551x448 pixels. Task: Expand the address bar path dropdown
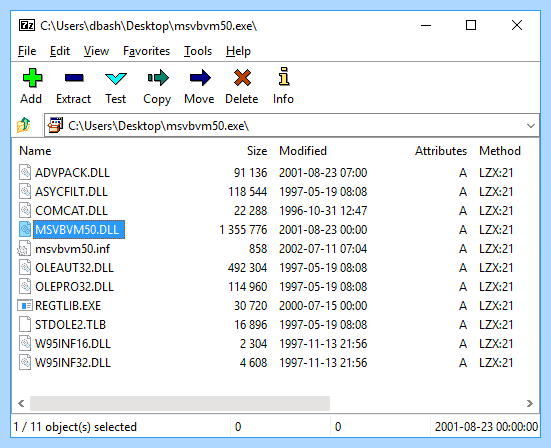click(x=531, y=125)
